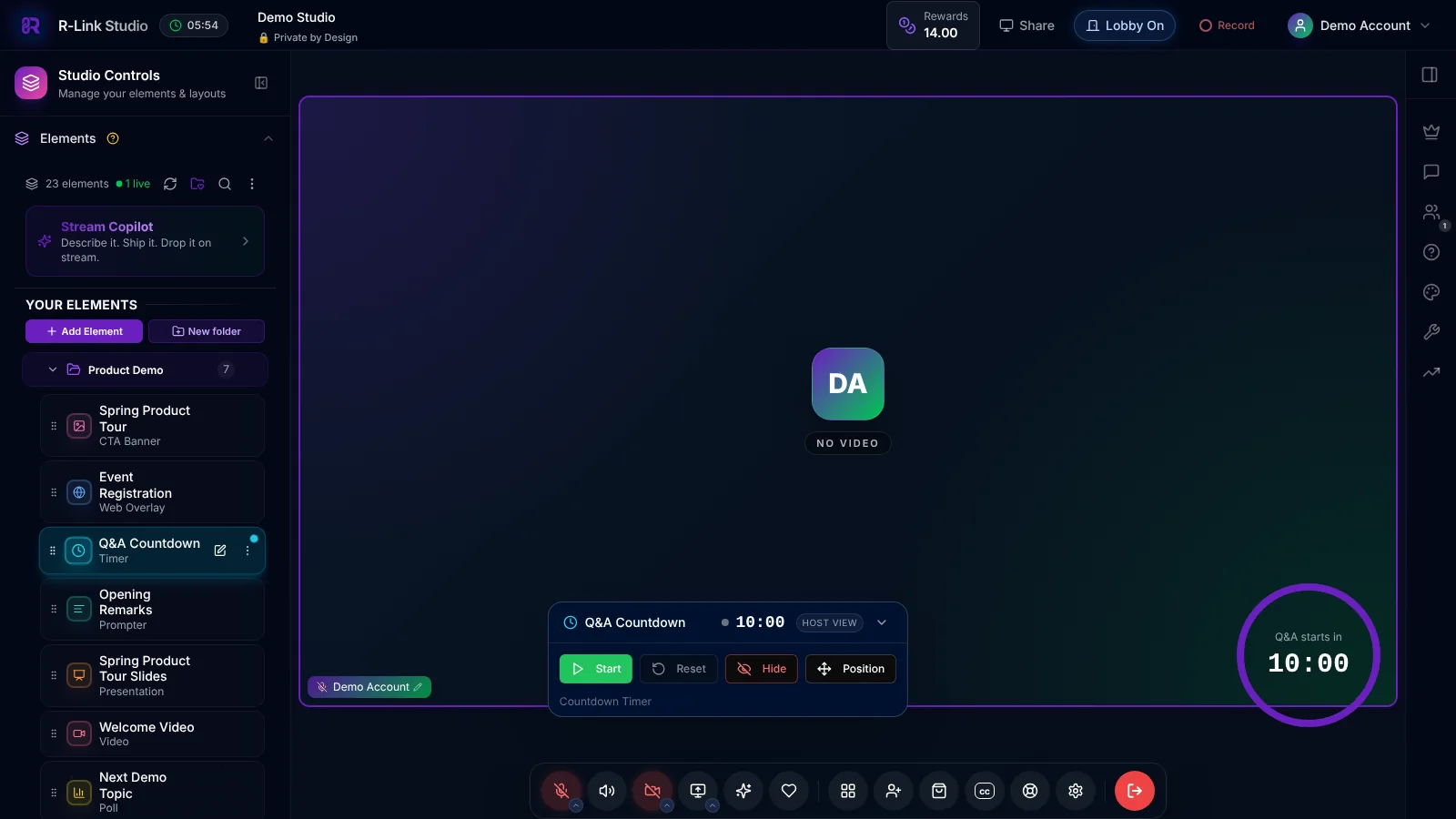
Task: Select Spring Product Tour CTA Banner
Action: [152, 425]
